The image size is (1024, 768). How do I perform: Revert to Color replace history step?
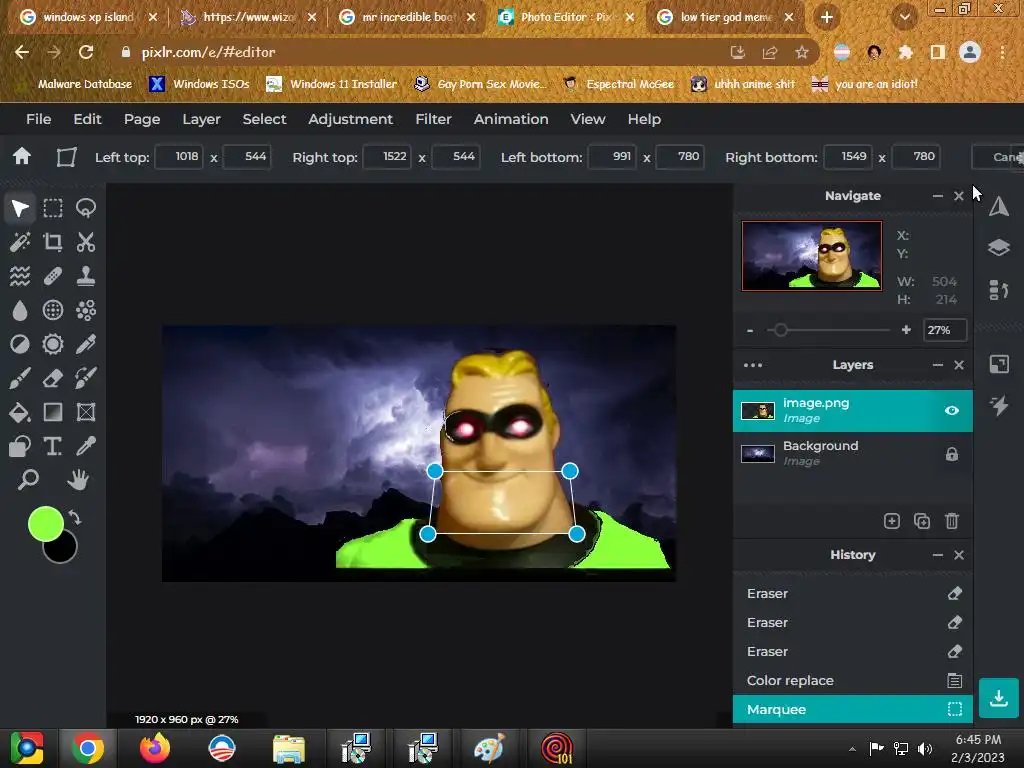pyautogui.click(x=853, y=680)
